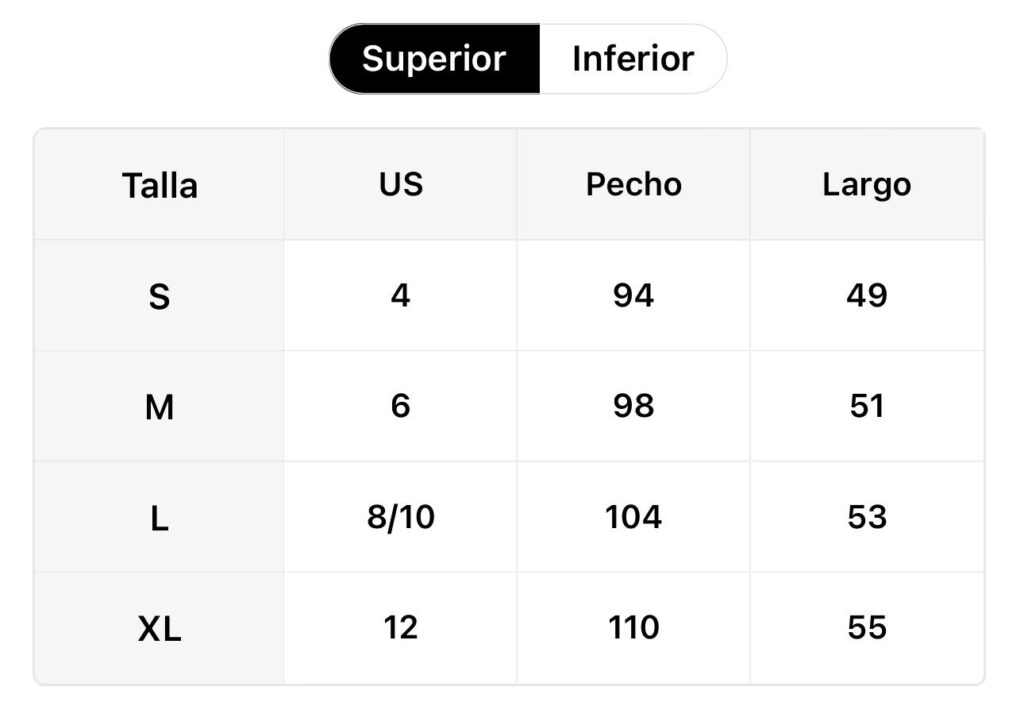The image size is (1024, 702).
Task: Select the Superior tab
Action: pyautogui.click(x=435, y=59)
